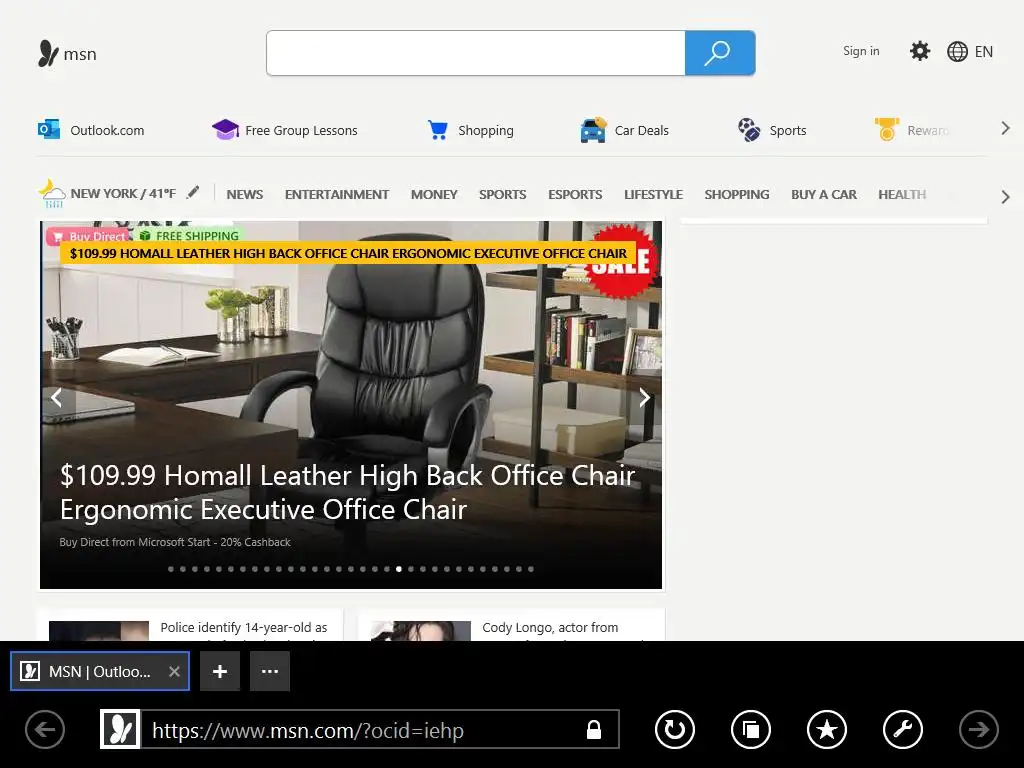Select the MONEY category
Image resolution: width=1024 pixels, height=768 pixels.
(434, 195)
